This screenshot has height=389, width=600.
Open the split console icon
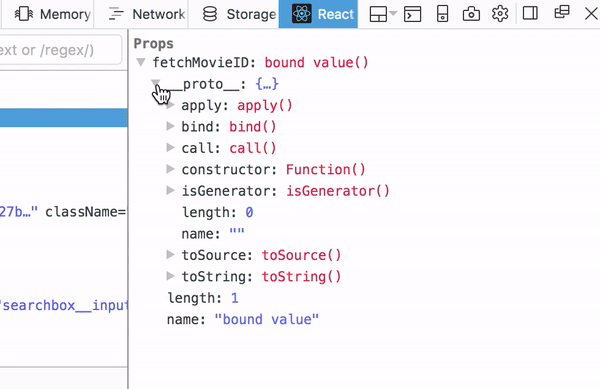(412, 15)
